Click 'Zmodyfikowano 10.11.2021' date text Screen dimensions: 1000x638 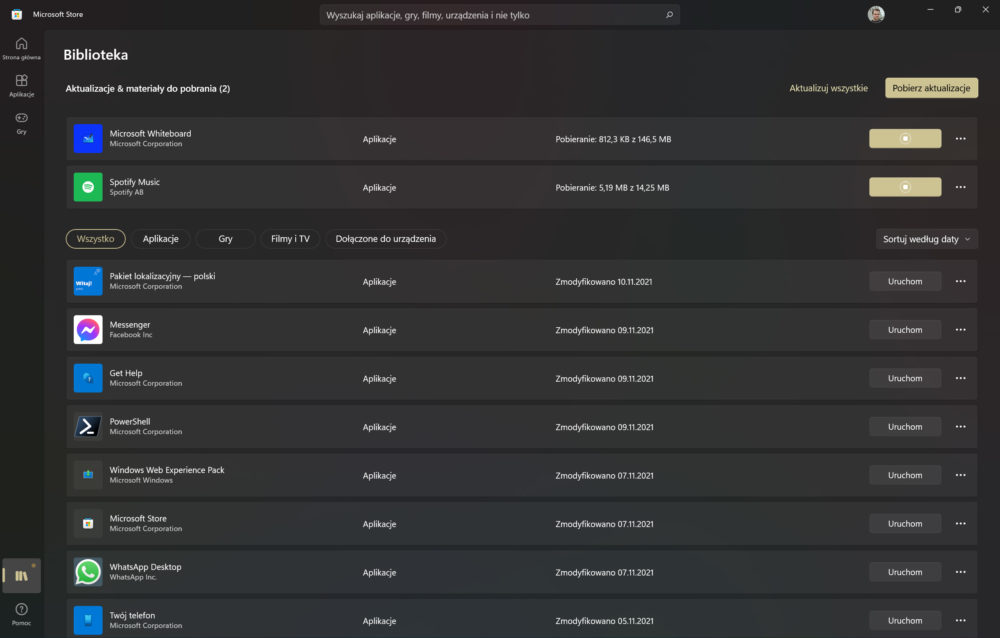(604, 281)
